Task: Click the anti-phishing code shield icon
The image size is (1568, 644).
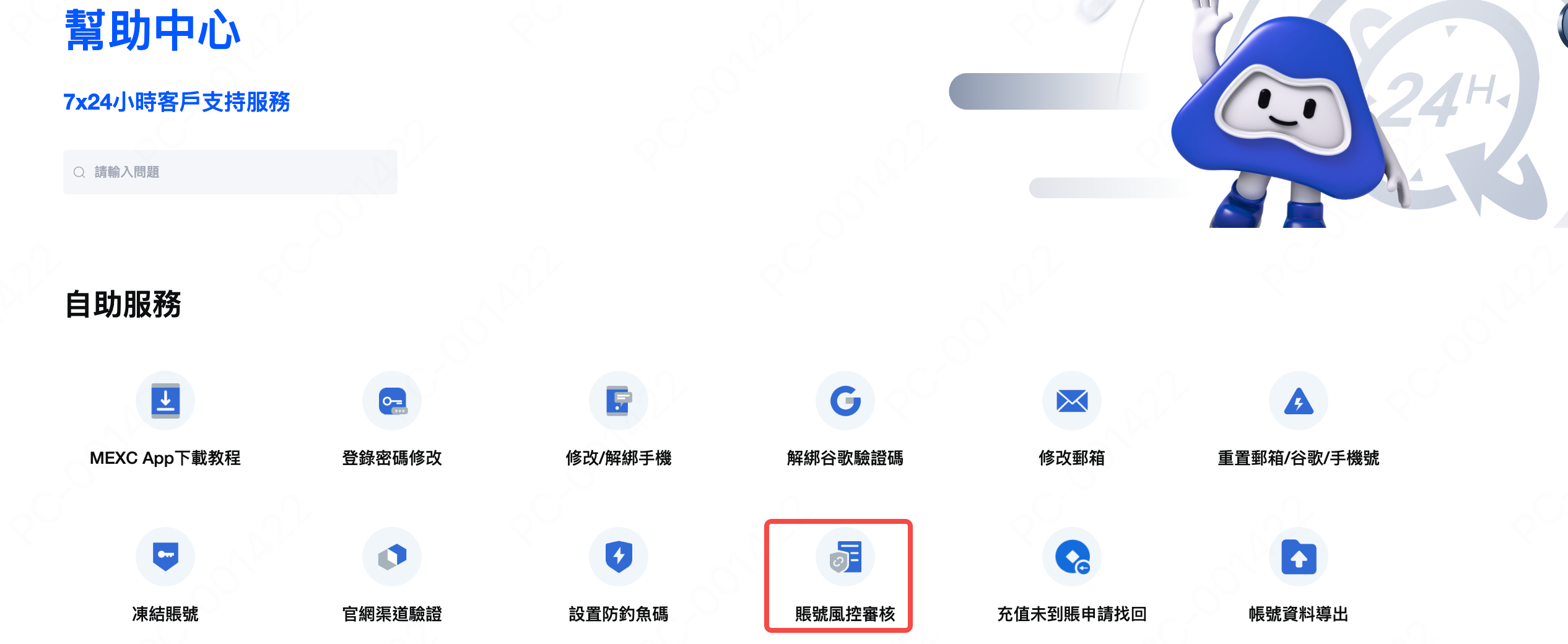Action: pyautogui.click(x=619, y=557)
